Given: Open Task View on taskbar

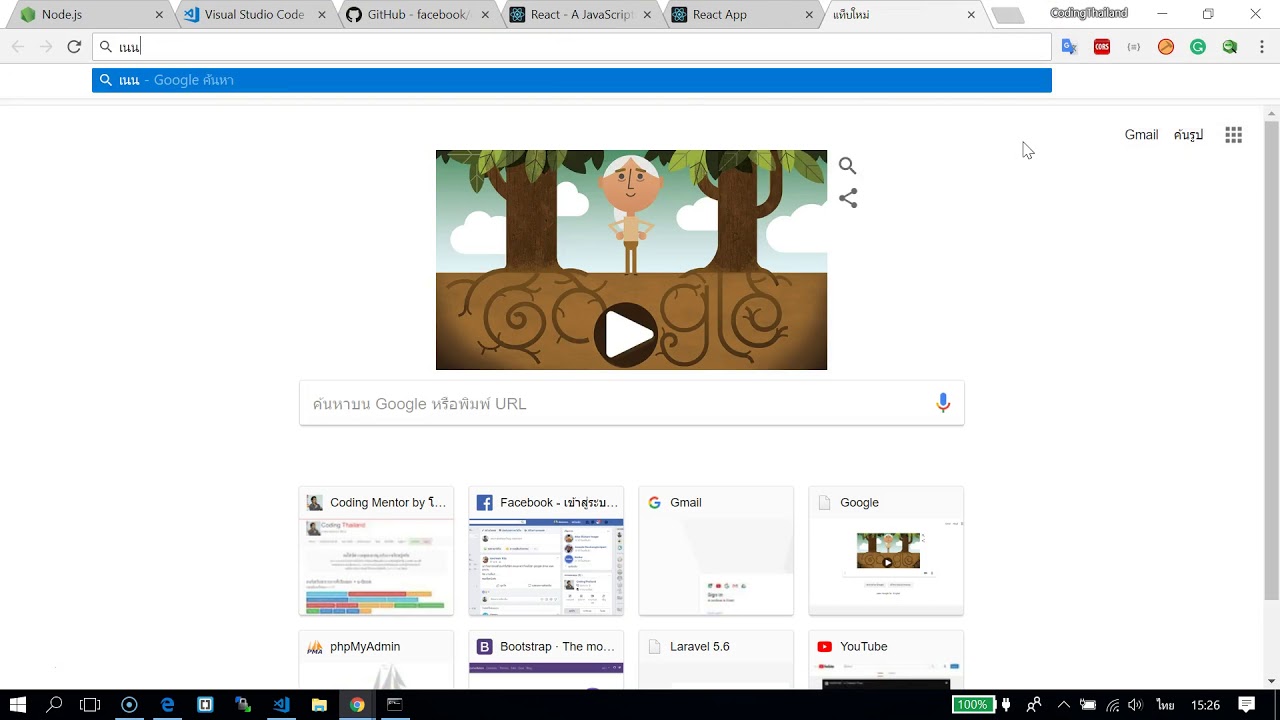Looking at the screenshot, I should (x=90, y=705).
